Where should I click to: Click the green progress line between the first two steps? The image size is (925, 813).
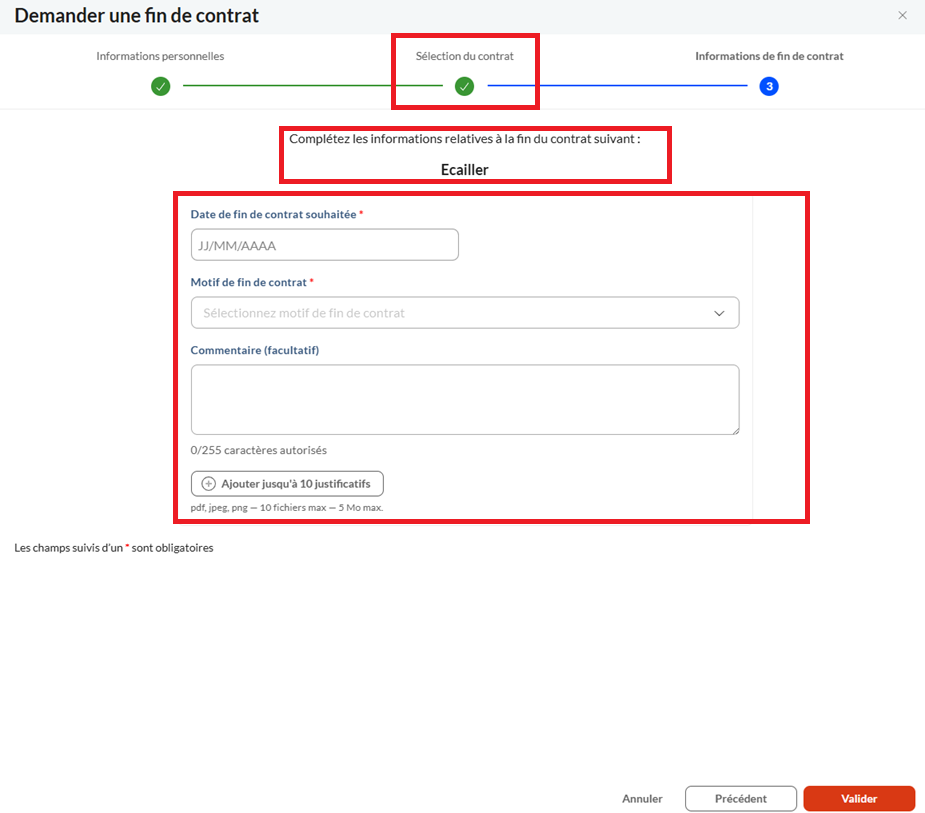coord(312,87)
